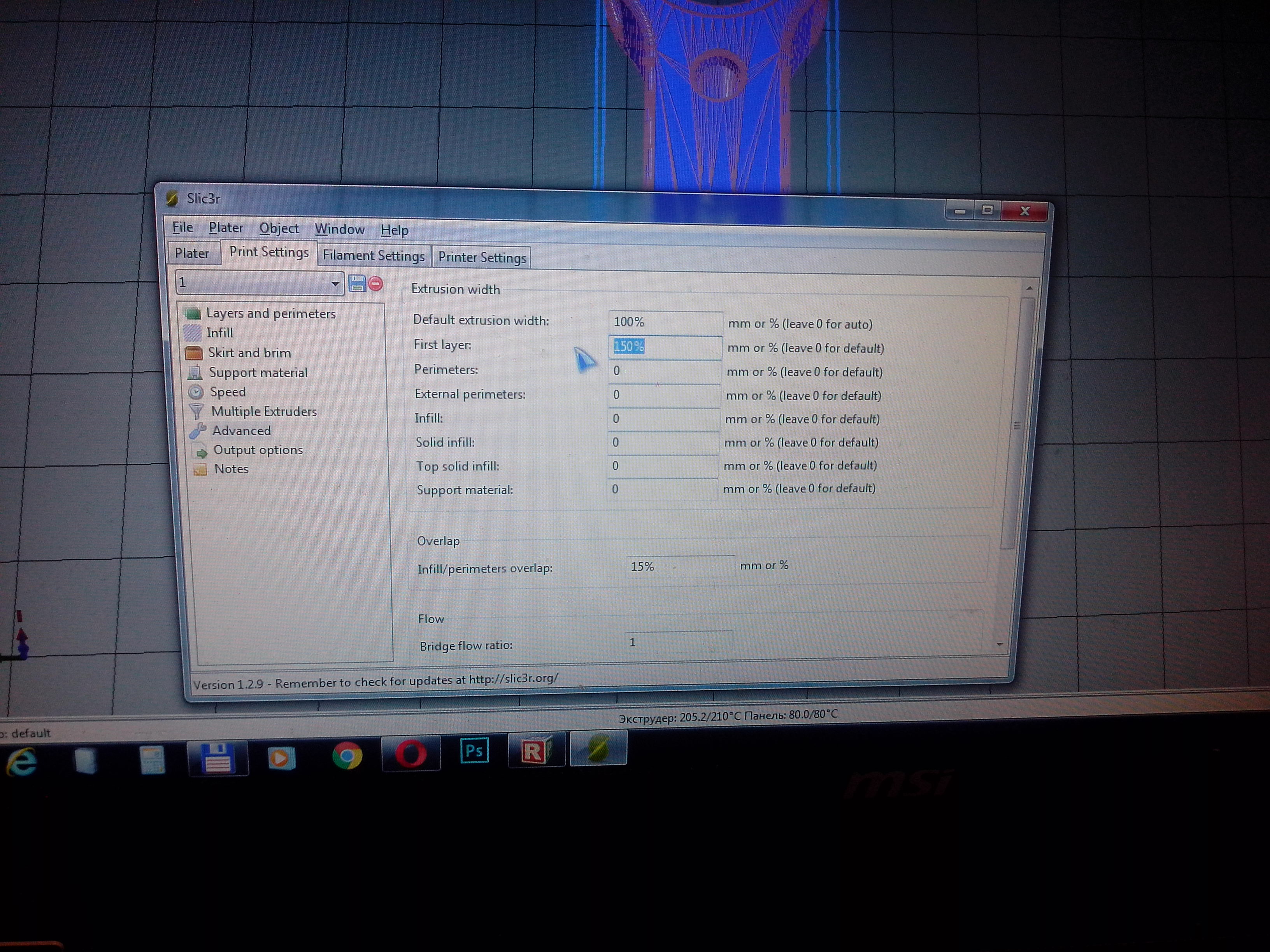Open Output options page
This screenshot has width=1270, height=952.
258,450
